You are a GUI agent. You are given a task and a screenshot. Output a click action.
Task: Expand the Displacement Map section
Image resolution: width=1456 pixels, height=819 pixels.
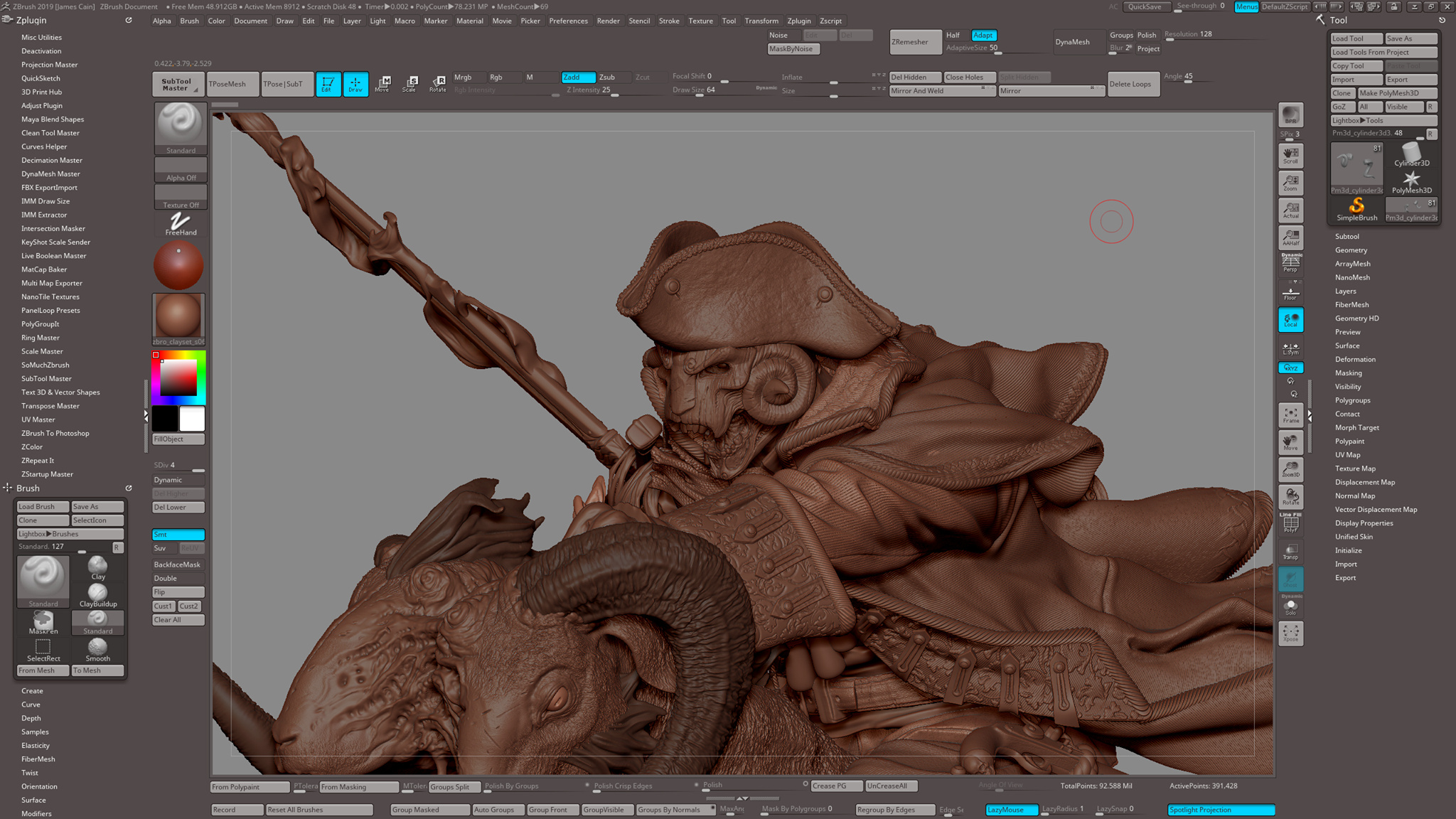1364,482
